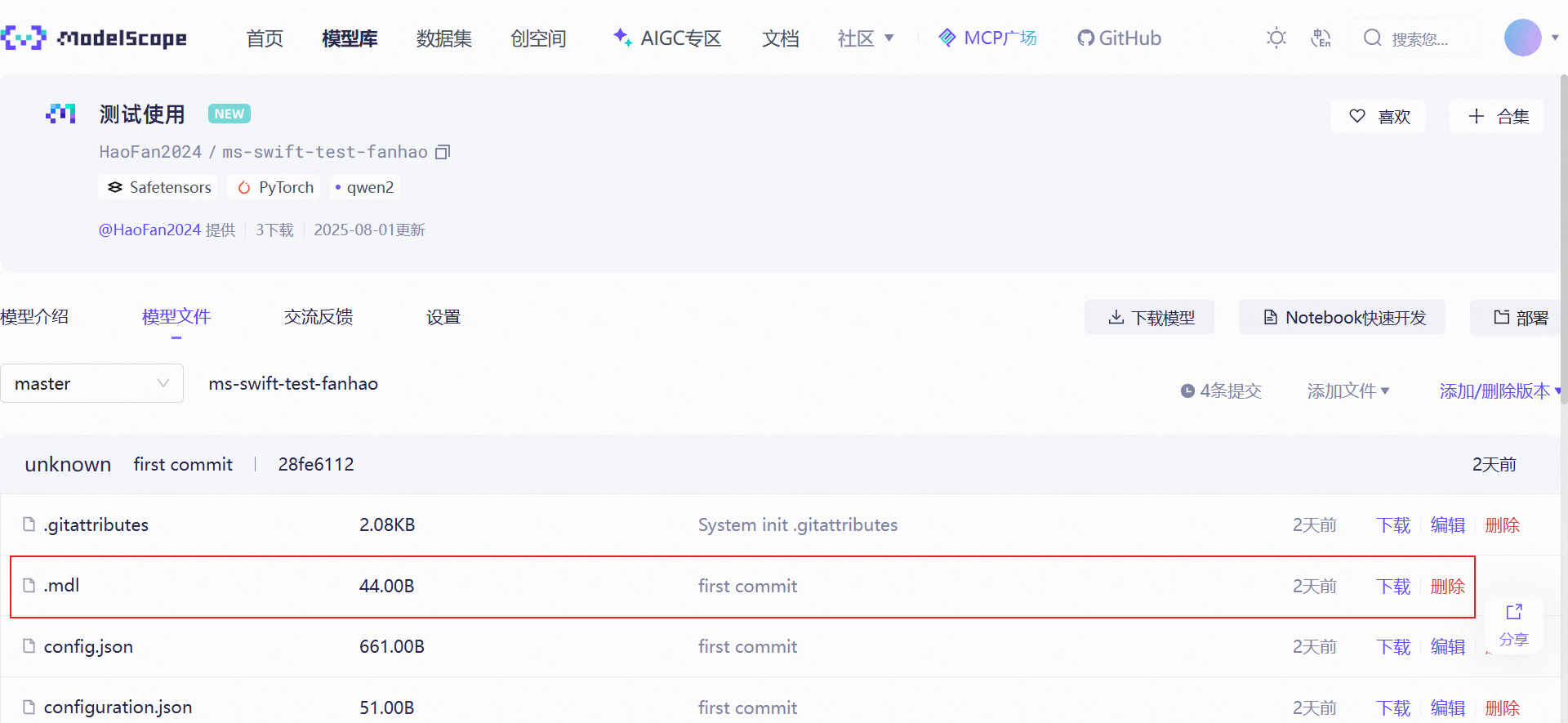Edit the config.json file
Screen dimensions: 1568x723
click(x=1448, y=646)
